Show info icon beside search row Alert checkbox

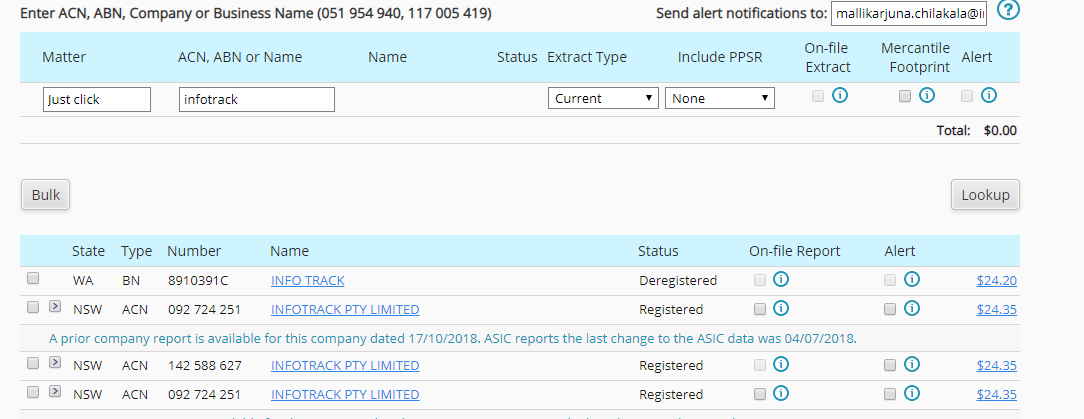(989, 95)
